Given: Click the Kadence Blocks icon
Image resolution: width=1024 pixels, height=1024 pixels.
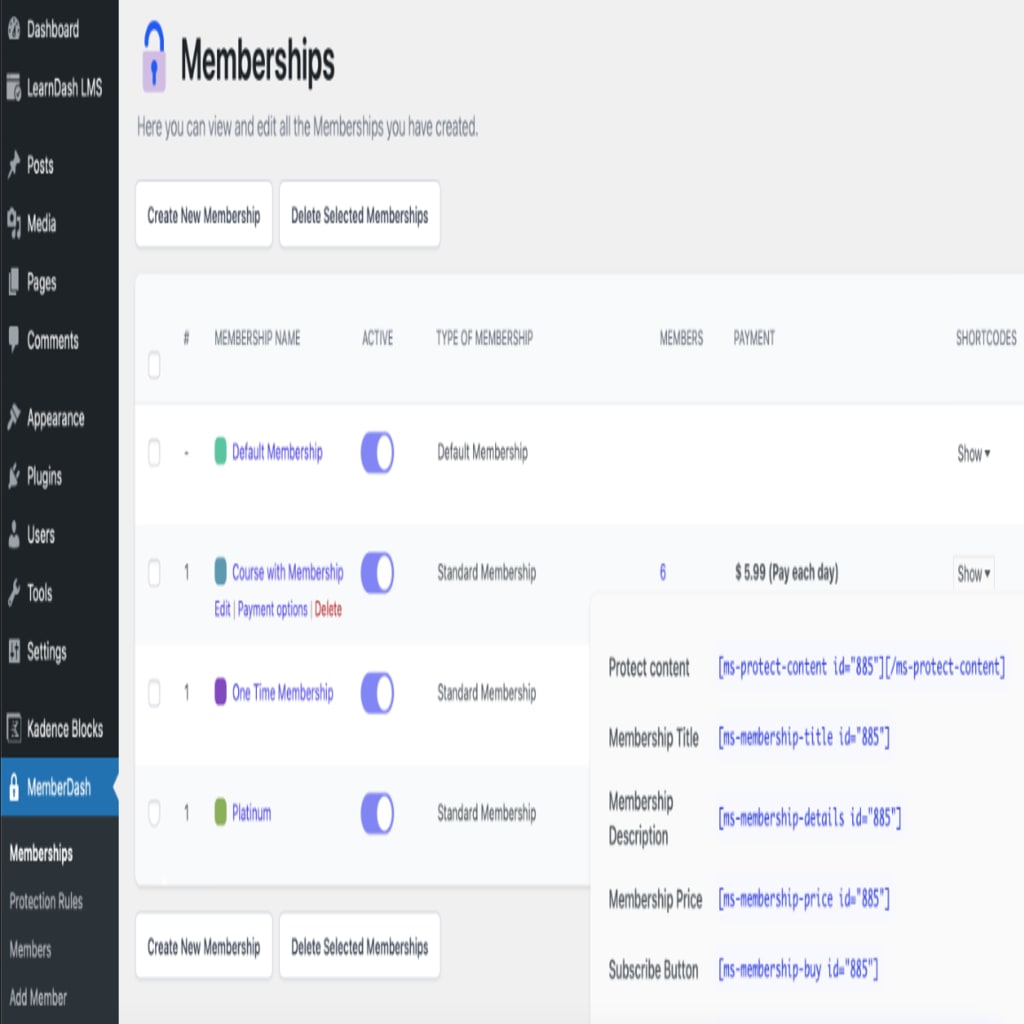Looking at the screenshot, I should (14, 728).
